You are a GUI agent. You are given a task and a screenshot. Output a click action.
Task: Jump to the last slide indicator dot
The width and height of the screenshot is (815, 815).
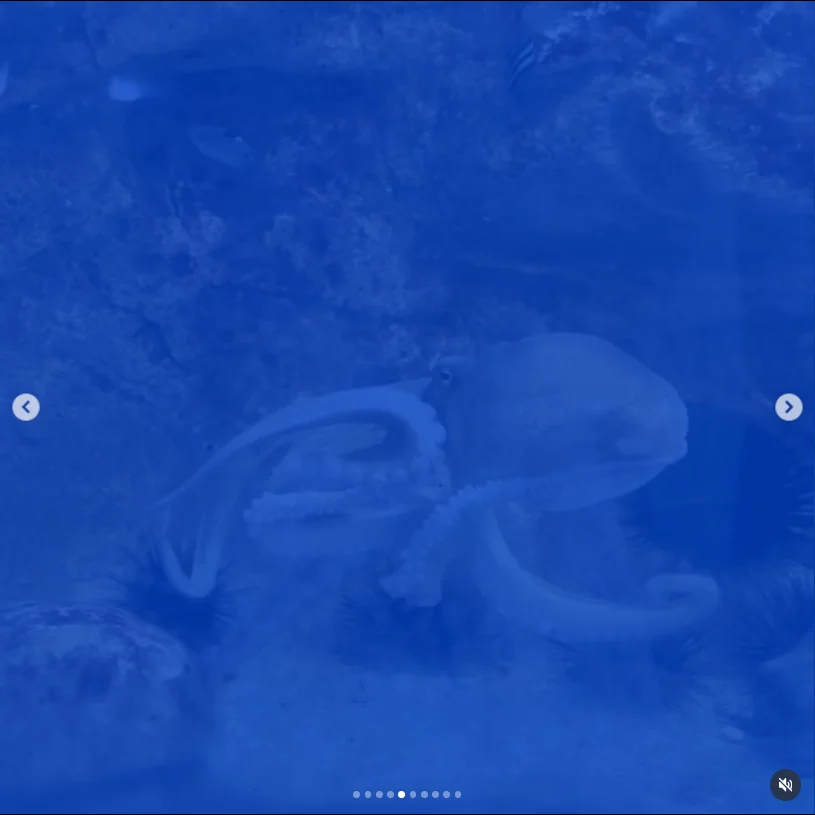458,794
